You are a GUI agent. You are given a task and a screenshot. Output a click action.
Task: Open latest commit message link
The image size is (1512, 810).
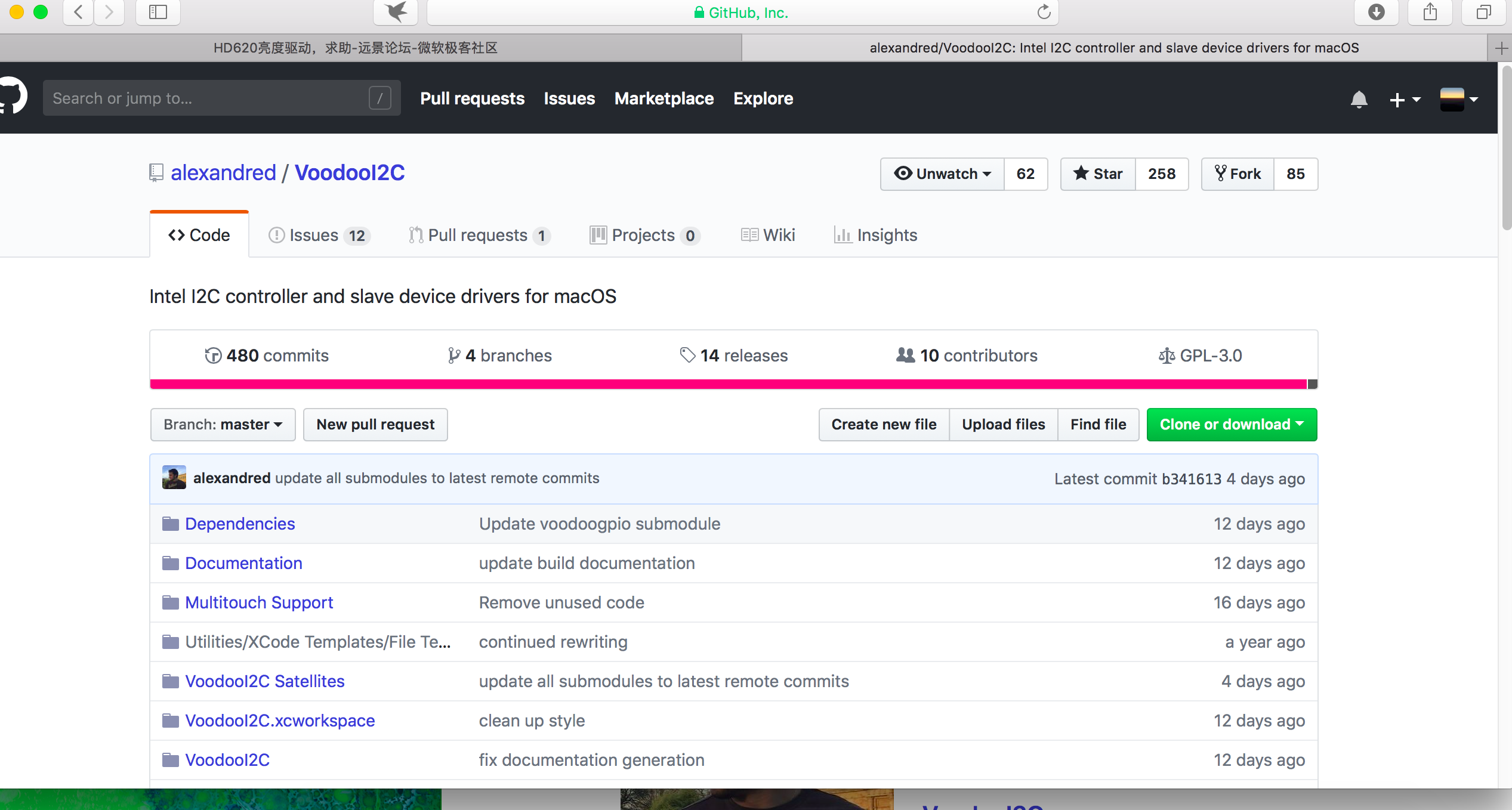437,478
